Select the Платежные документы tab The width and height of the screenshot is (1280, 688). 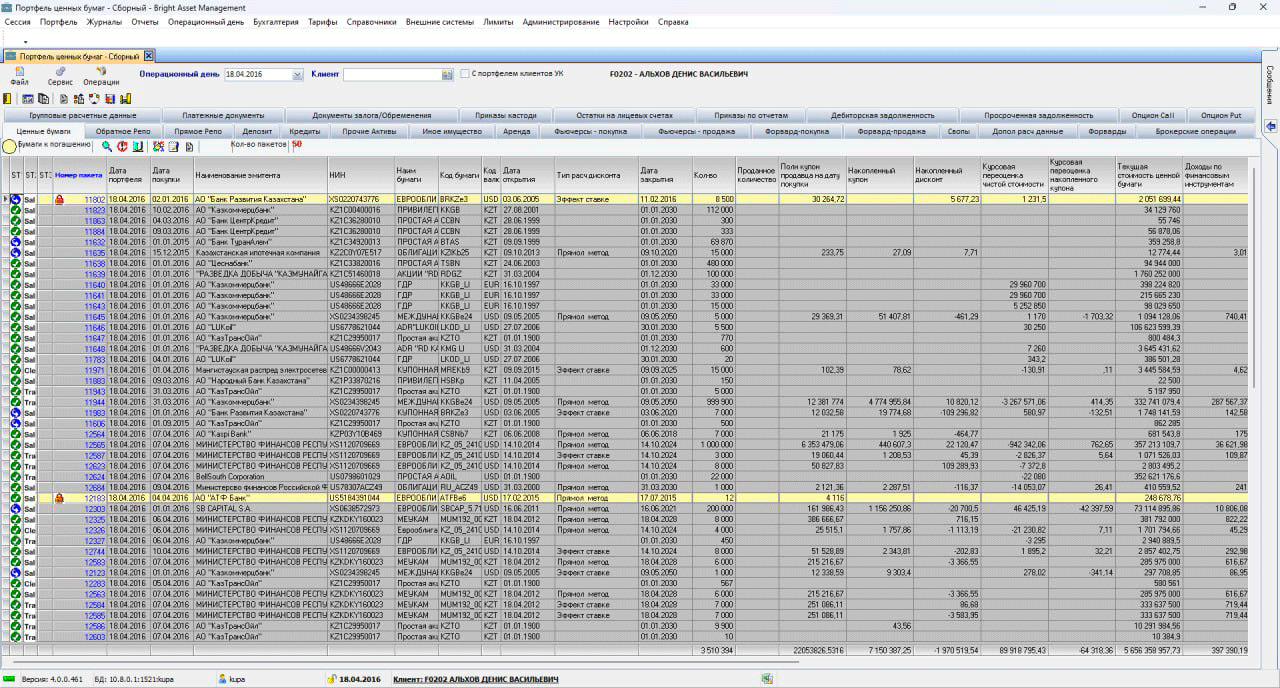pos(223,115)
